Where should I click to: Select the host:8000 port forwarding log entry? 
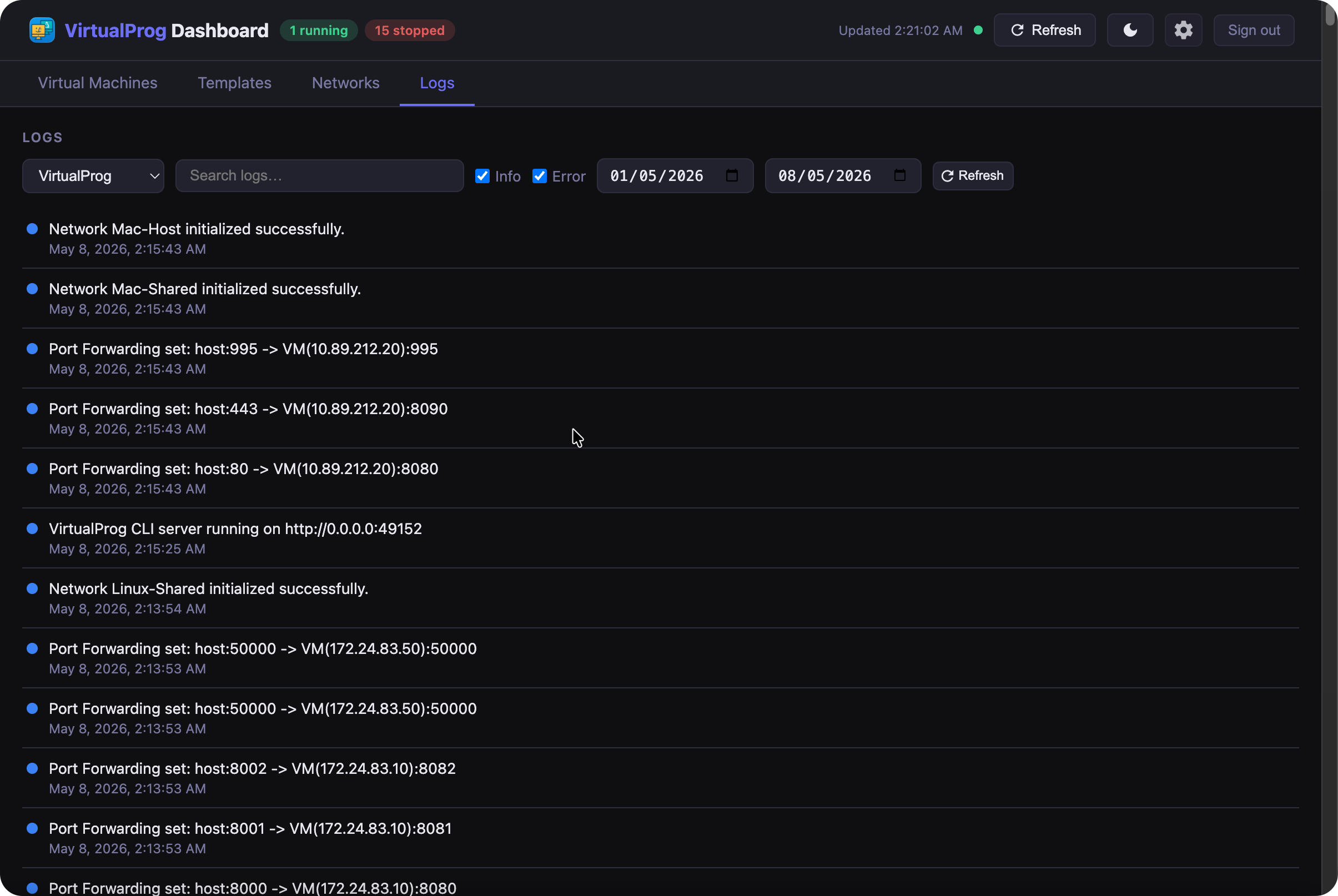(x=661, y=883)
